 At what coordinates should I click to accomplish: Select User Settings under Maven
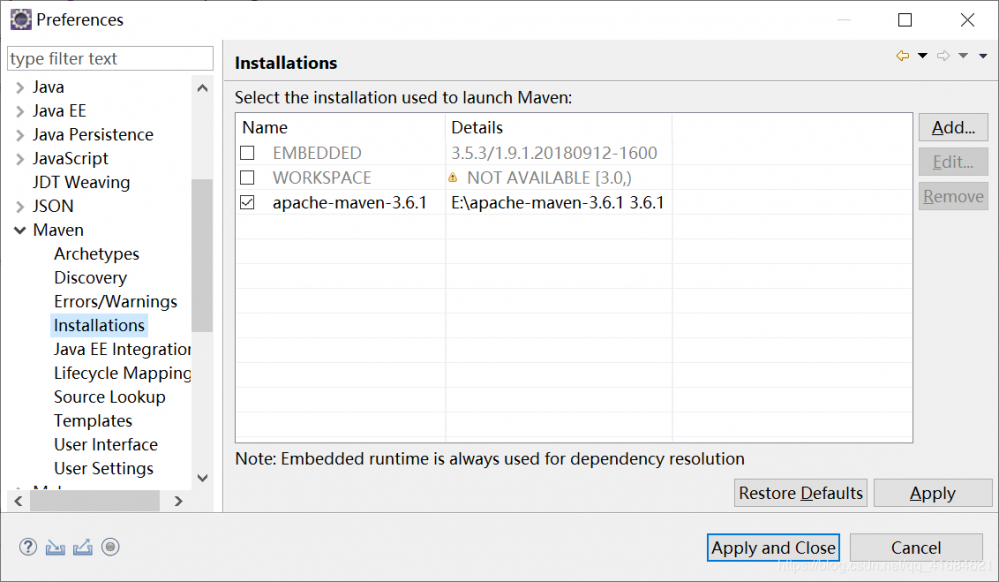103,468
